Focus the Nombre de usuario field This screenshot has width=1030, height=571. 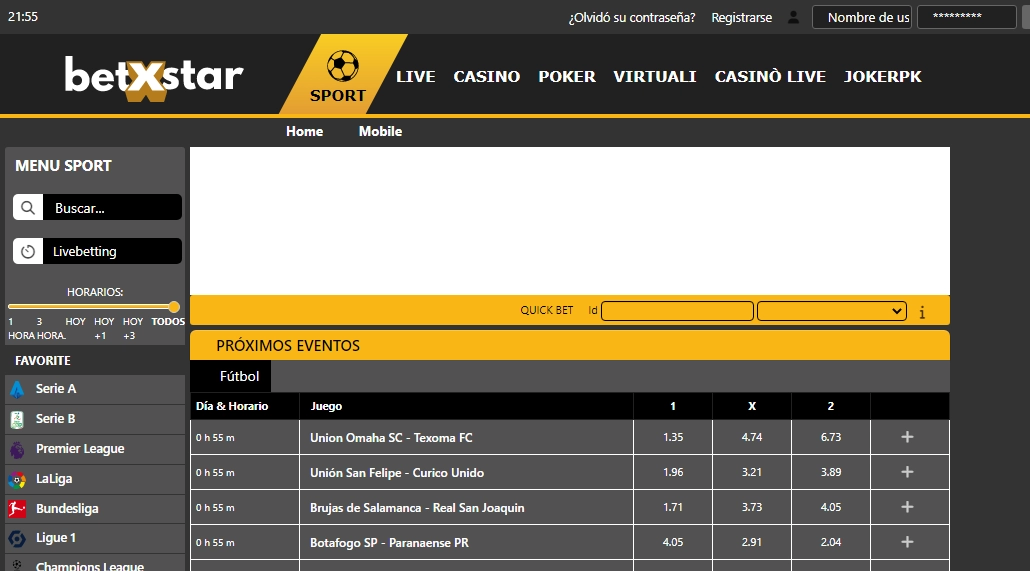pyautogui.click(x=862, y=17)
